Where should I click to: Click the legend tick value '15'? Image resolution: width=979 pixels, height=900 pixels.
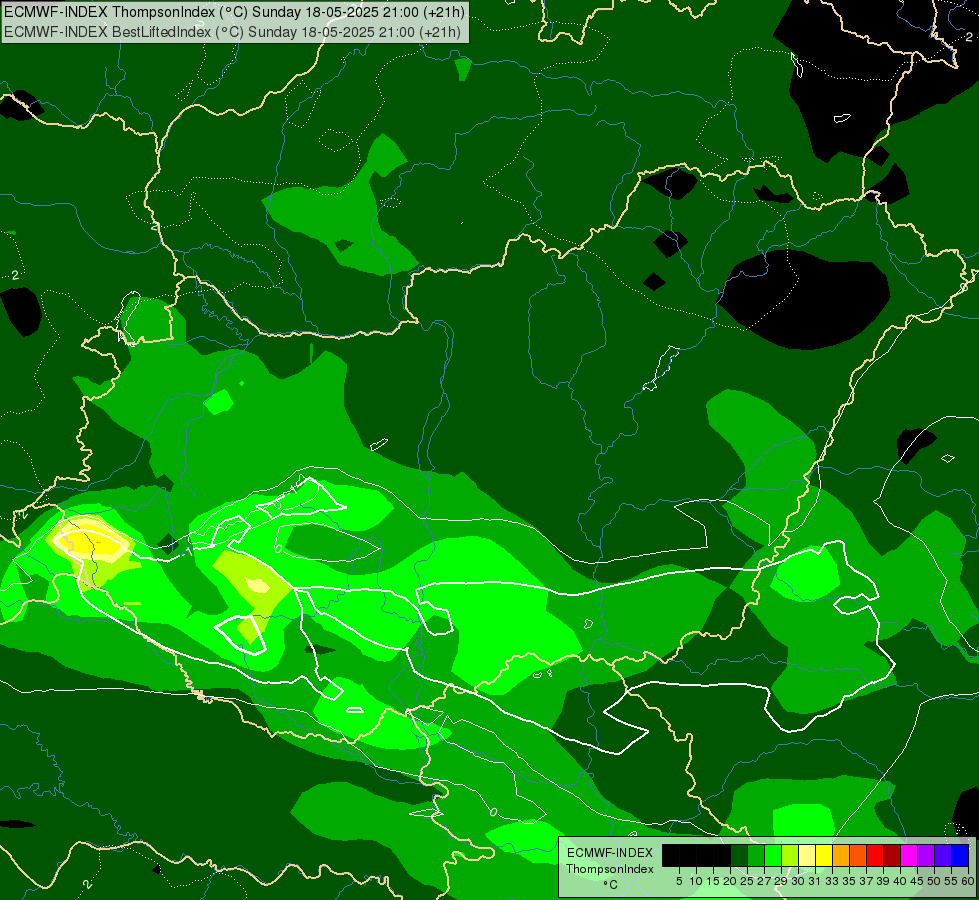coord(713,881)
